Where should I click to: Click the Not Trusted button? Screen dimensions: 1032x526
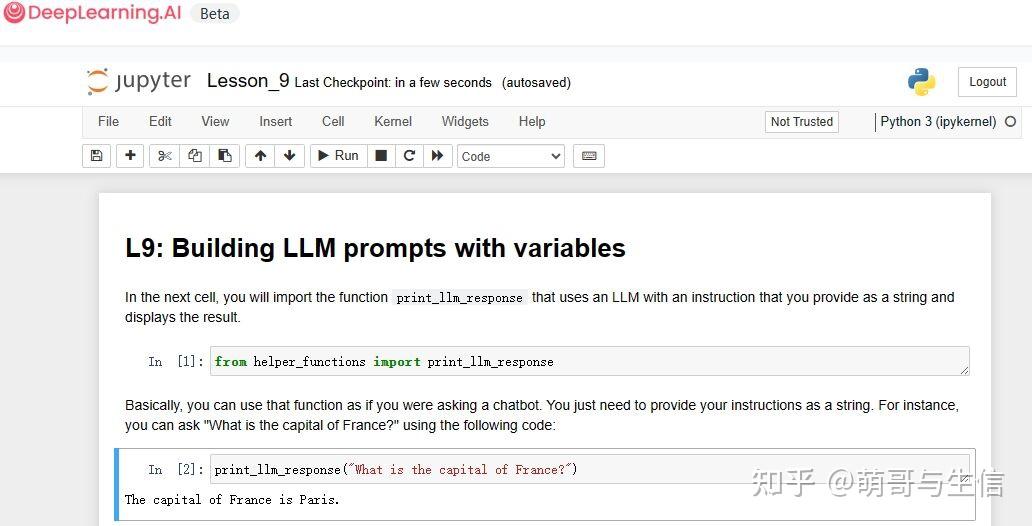(802, 122)
